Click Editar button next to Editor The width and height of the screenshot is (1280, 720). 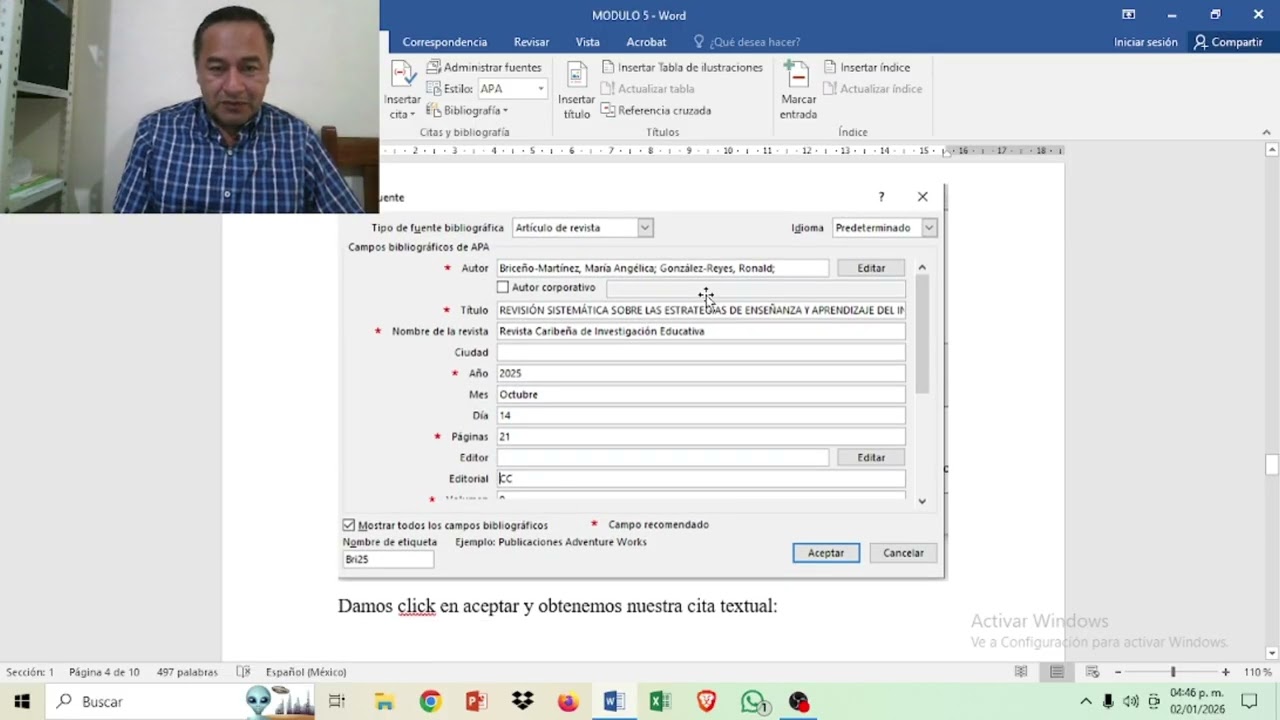coord(871,457)
